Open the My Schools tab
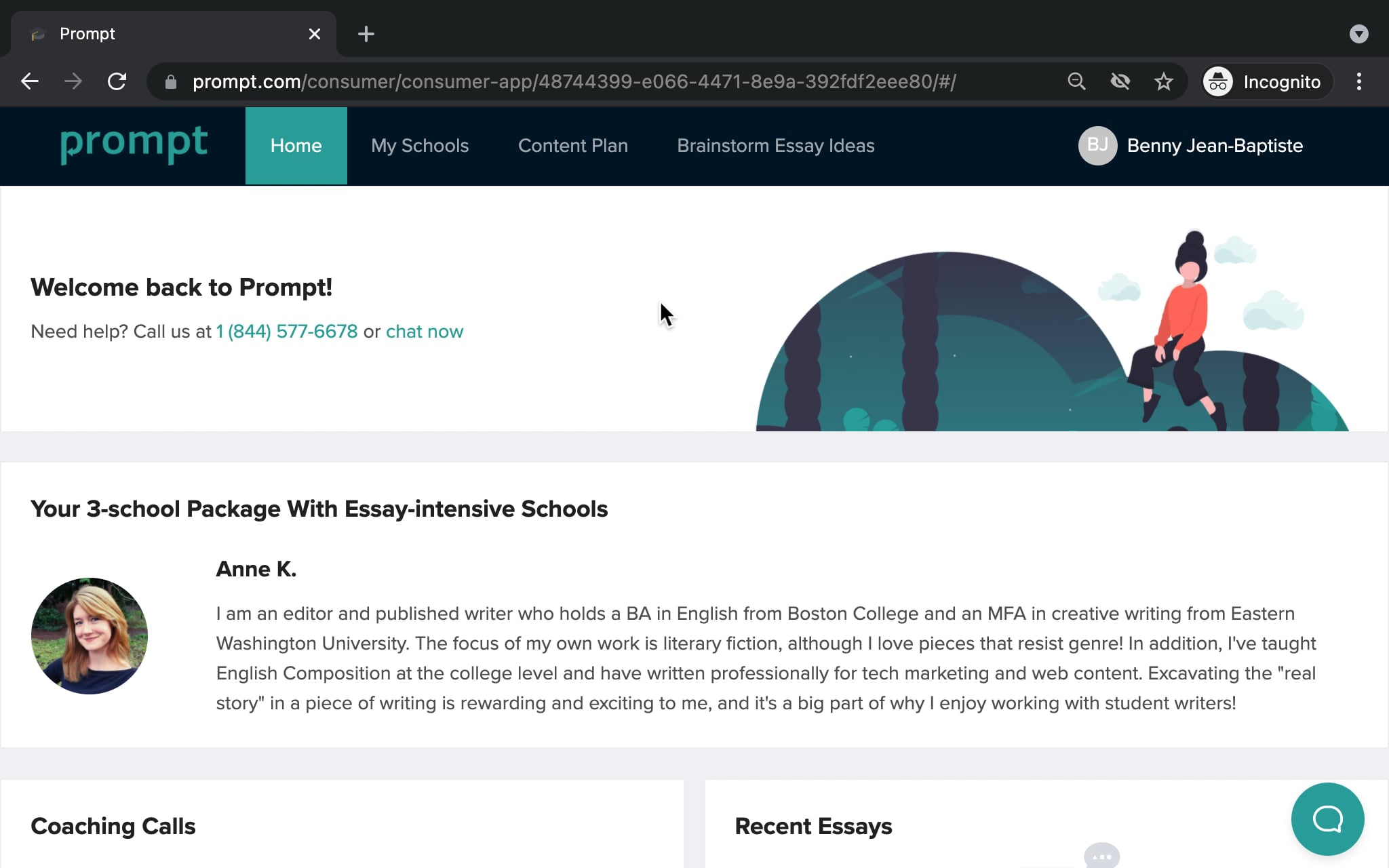Viewport: 1389px width, 868px height. click(420, 145)
